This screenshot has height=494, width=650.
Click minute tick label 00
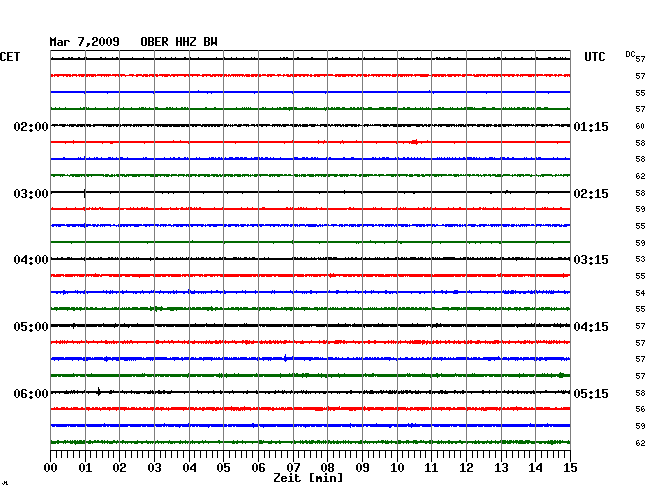click(x=51, y=468)
